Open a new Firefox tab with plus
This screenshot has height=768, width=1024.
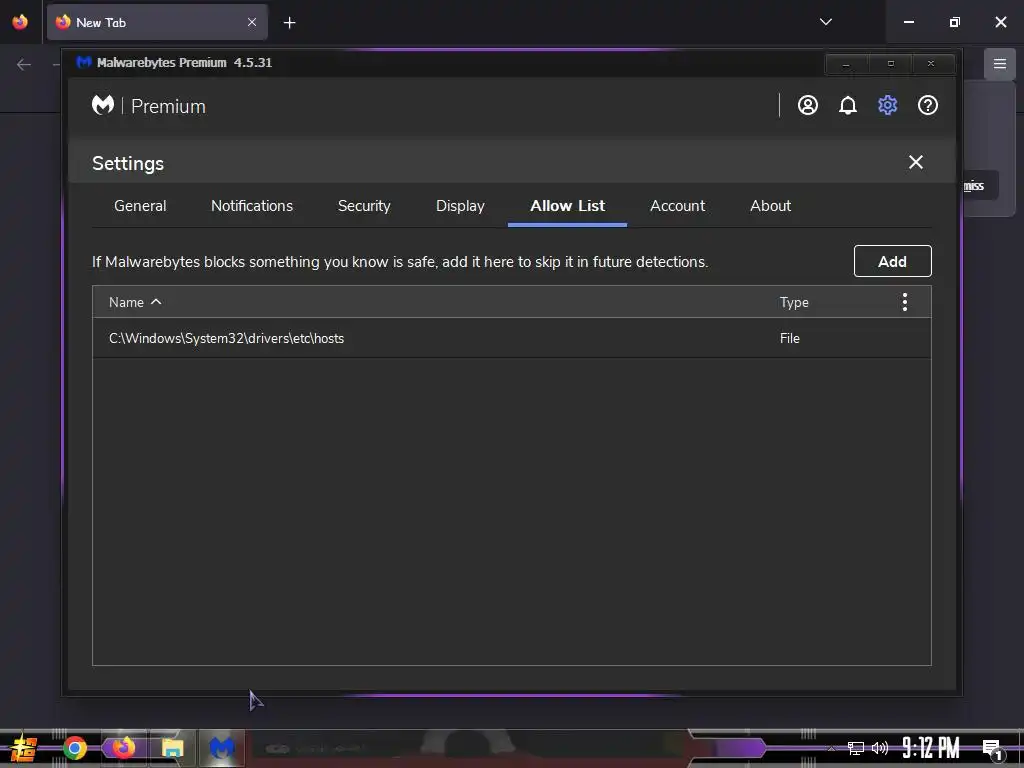coord(289,23)
